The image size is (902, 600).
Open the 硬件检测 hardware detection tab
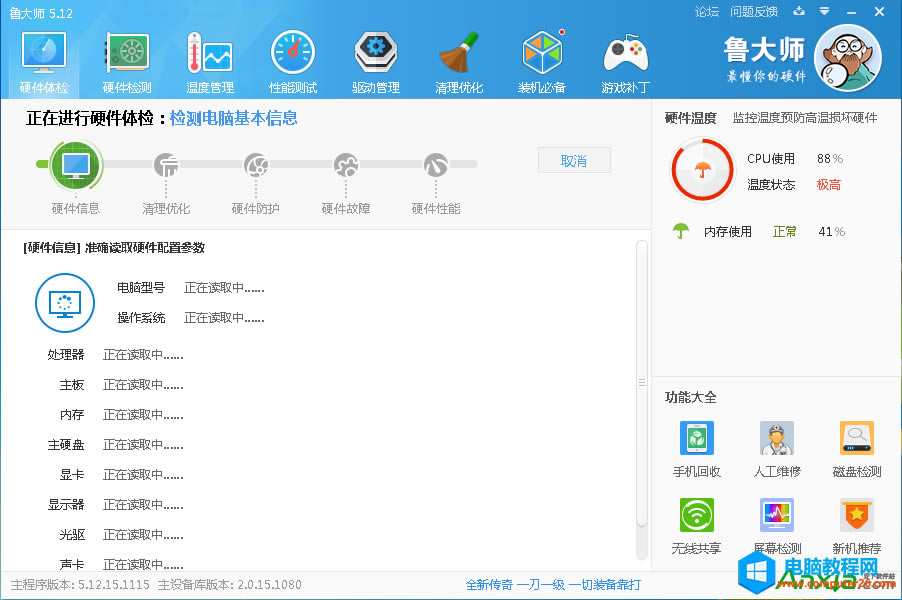point(127,60)
